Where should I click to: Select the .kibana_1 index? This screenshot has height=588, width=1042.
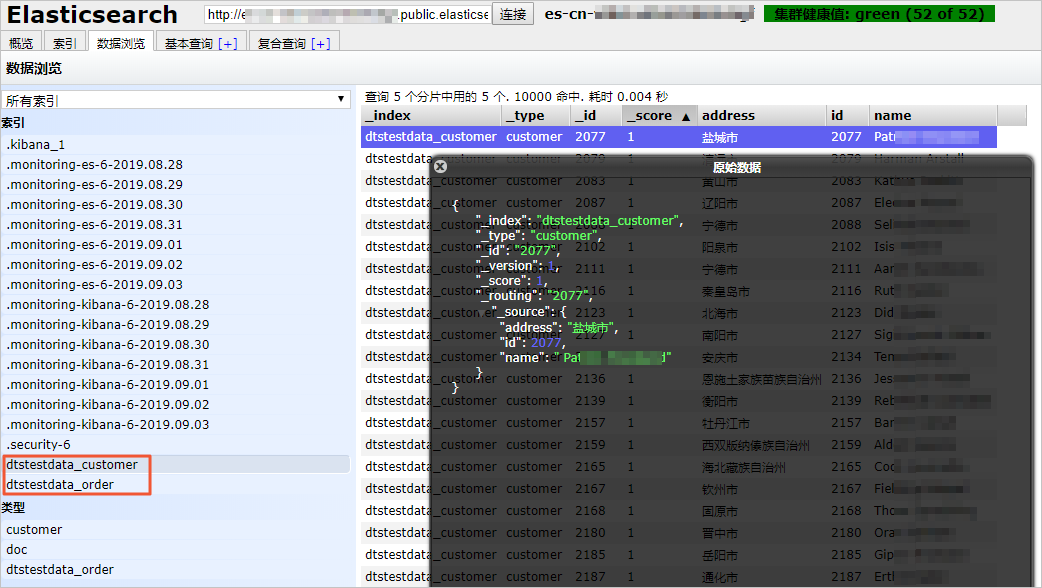(x=176, y=144)
